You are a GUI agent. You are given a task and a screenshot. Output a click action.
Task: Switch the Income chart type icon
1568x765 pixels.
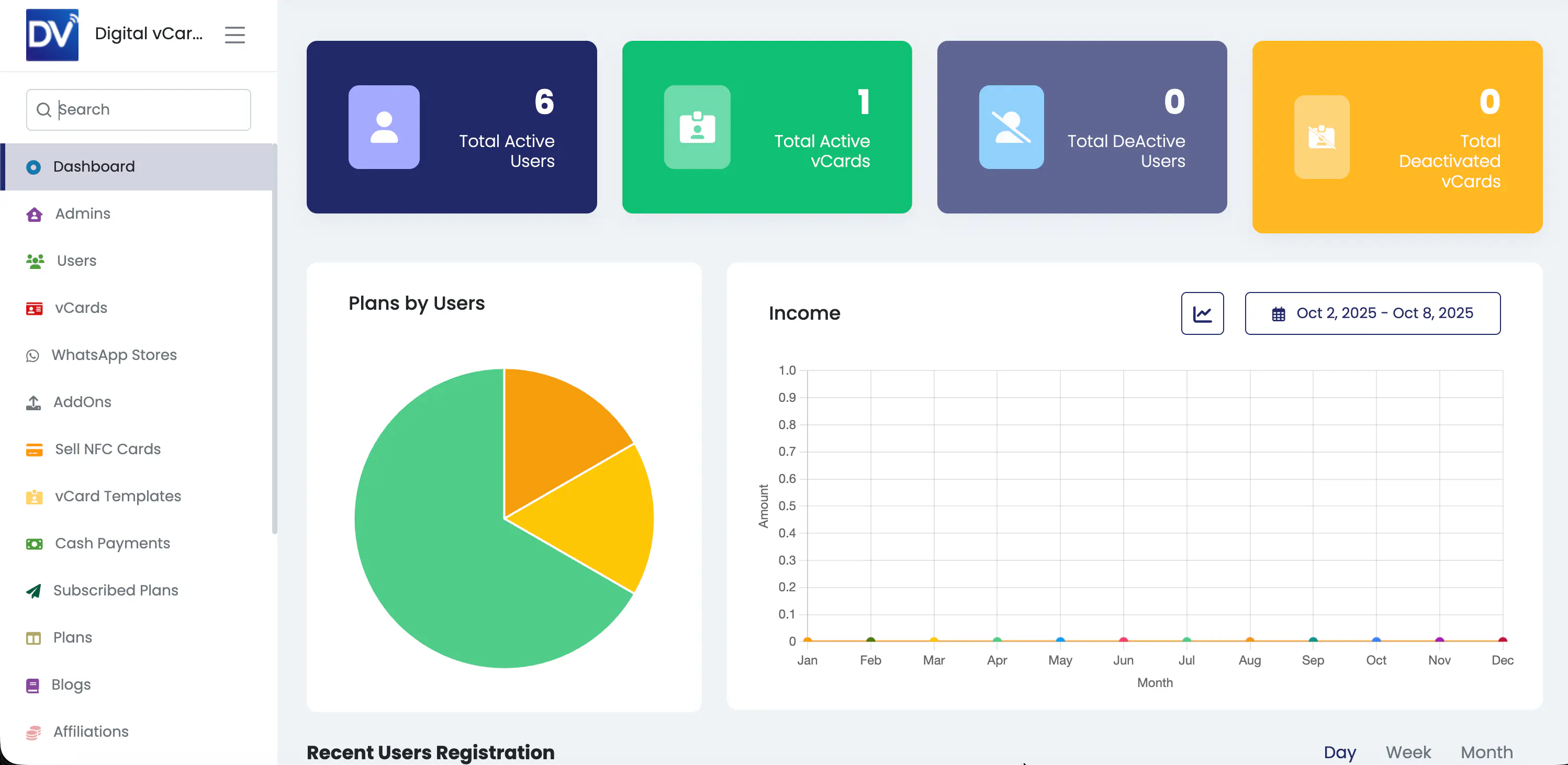tap(1202, 313)
